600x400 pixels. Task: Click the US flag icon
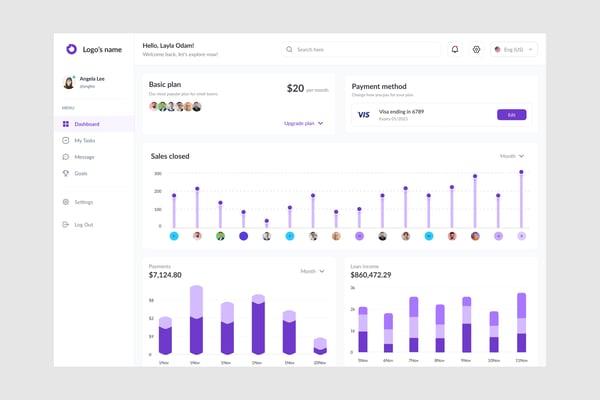(497, 49)
